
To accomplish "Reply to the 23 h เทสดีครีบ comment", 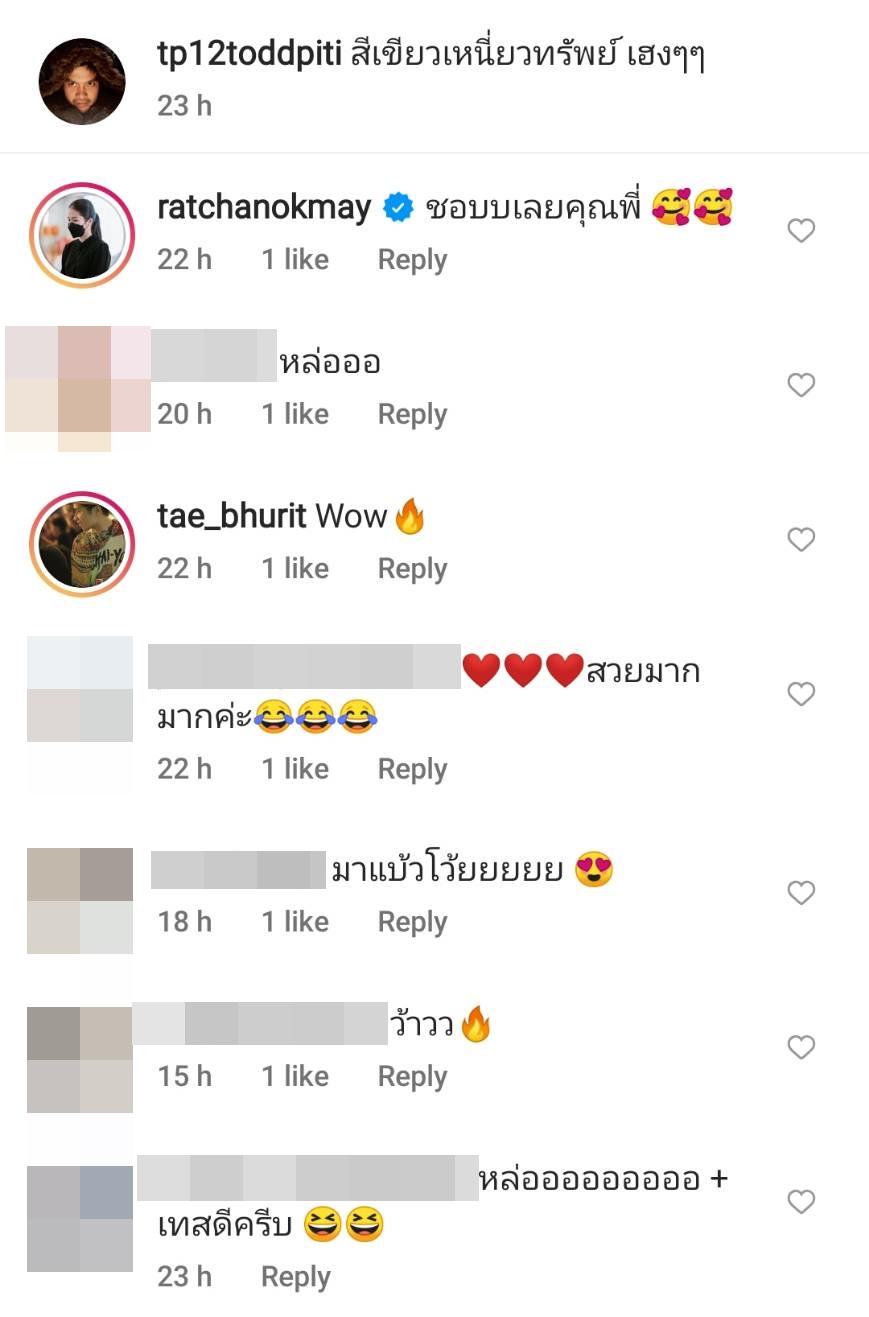I will pyautogui.click(x=295, y=1277).
